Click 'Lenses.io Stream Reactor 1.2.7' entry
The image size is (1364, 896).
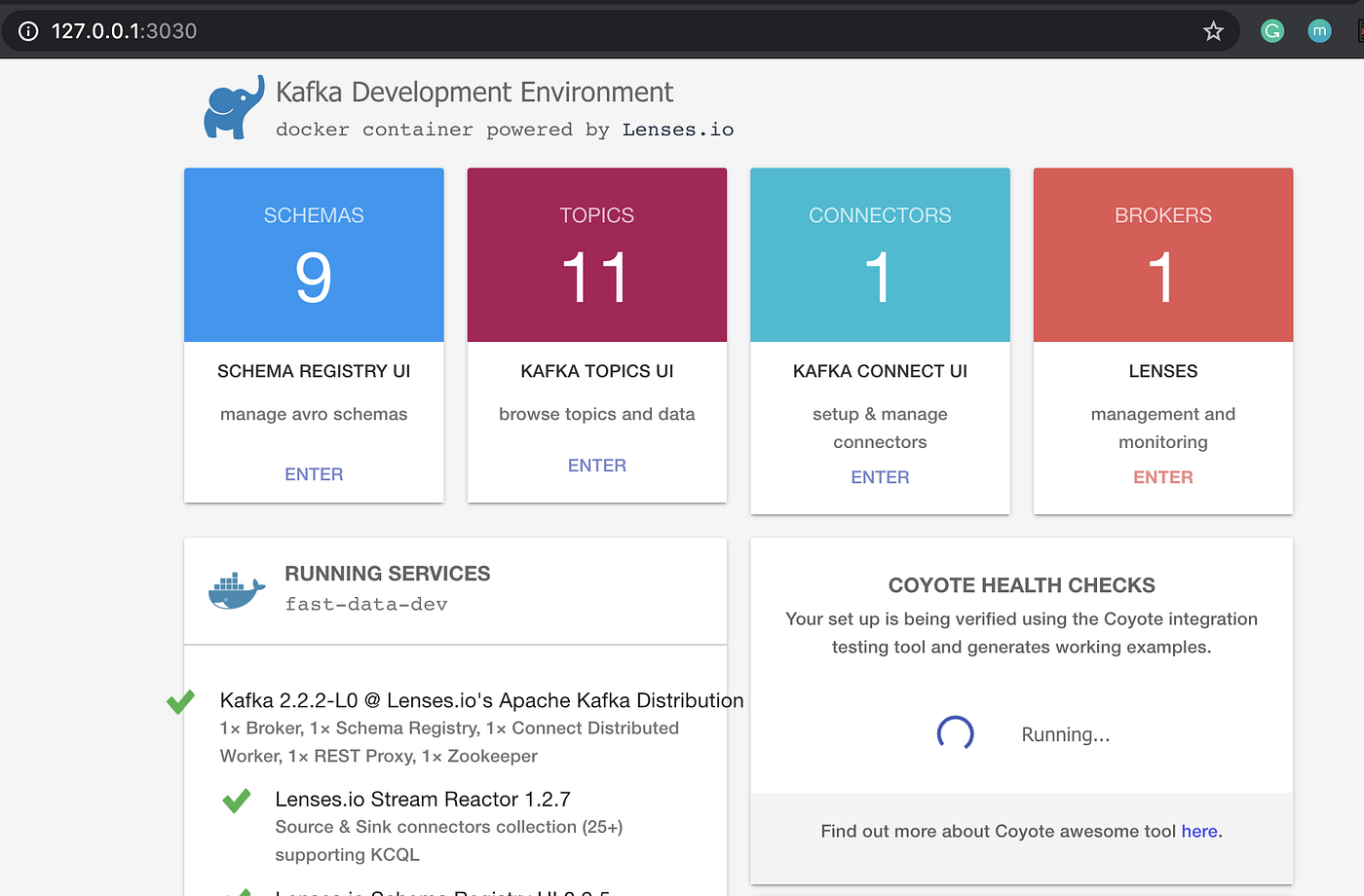tap(423, 800)
